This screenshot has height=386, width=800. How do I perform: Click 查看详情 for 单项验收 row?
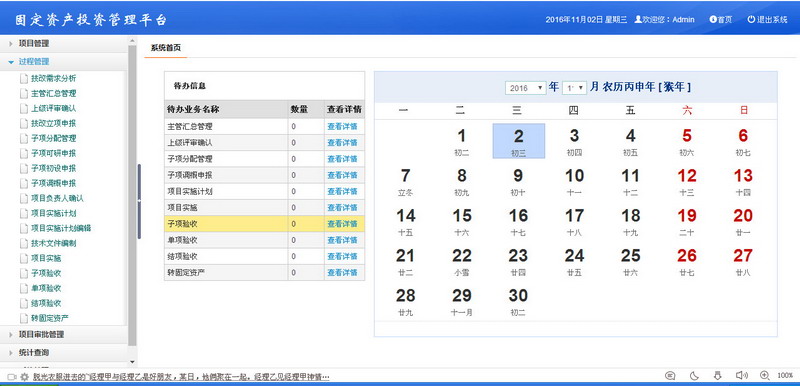pos(342,240)
